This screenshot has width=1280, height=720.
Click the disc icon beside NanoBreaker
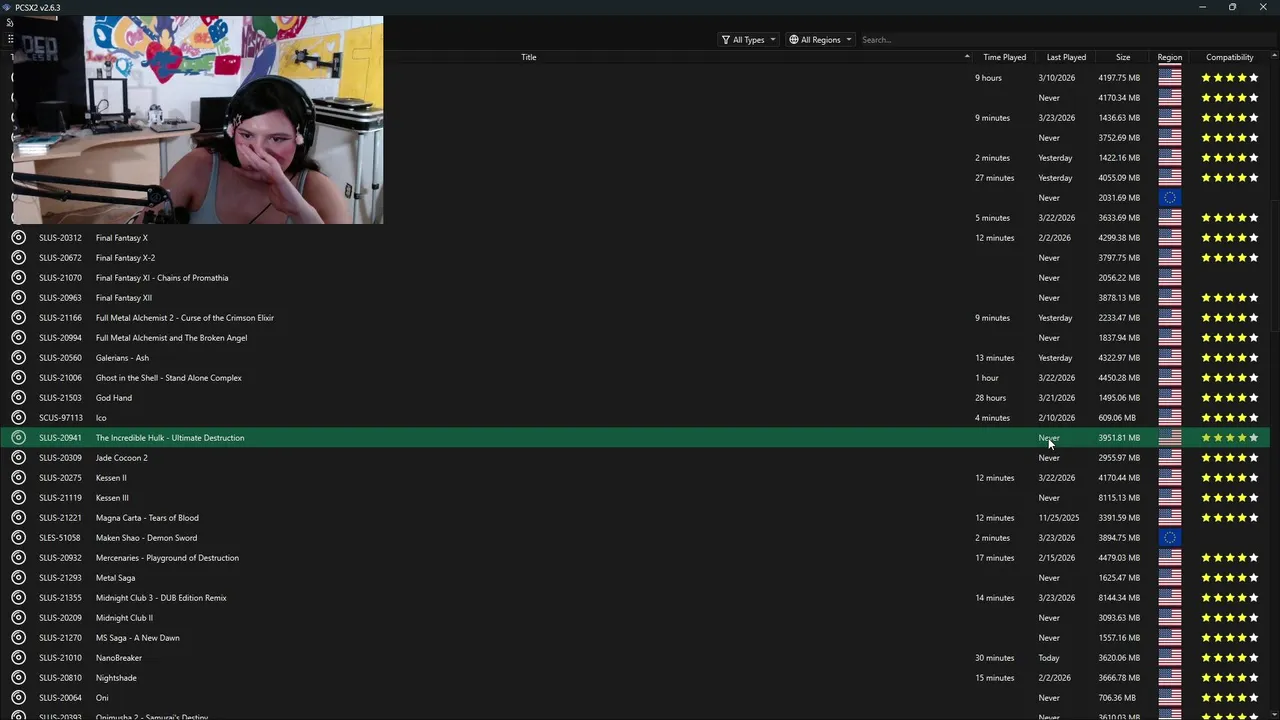coord(18,658)
